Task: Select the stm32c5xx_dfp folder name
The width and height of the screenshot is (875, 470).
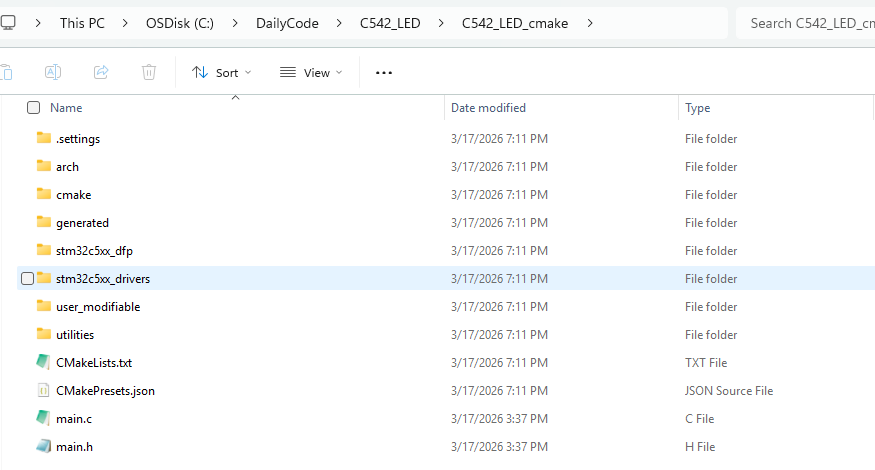Action: (94, 251)
